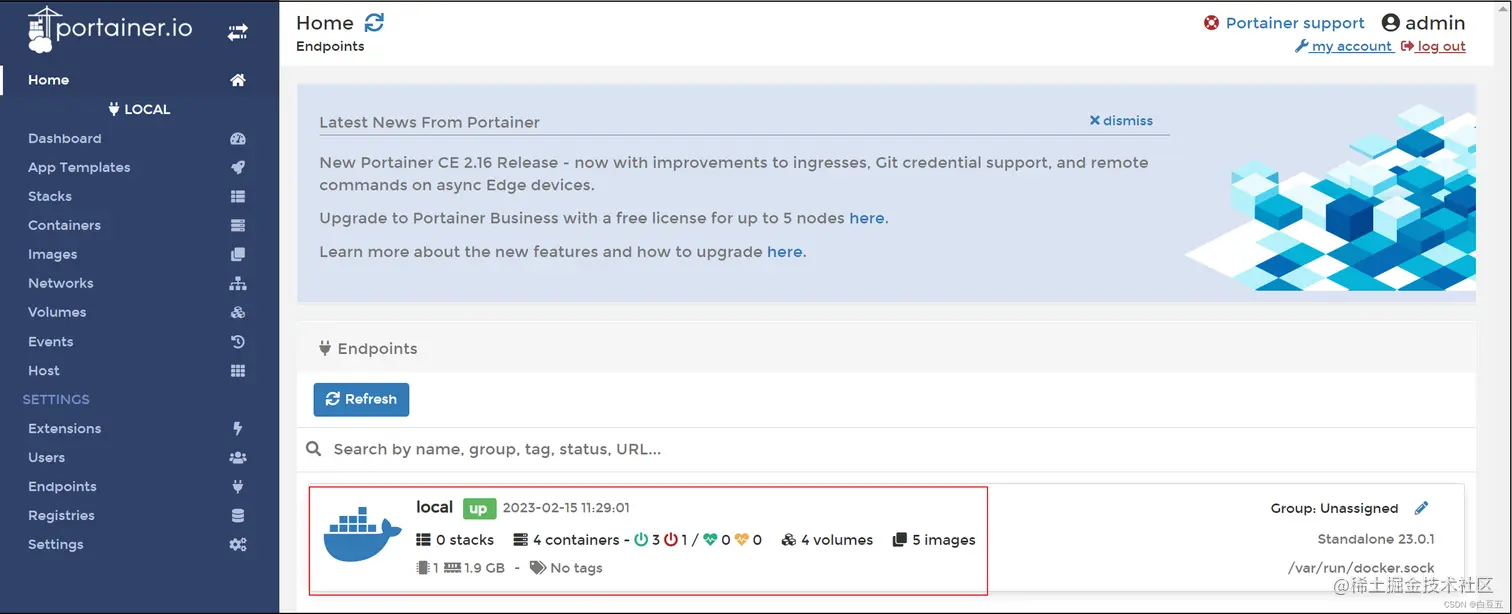This screenshot has width=1512, height=614.
Task: Click the Networks sitemap icon
Action: tap(238, 283)
